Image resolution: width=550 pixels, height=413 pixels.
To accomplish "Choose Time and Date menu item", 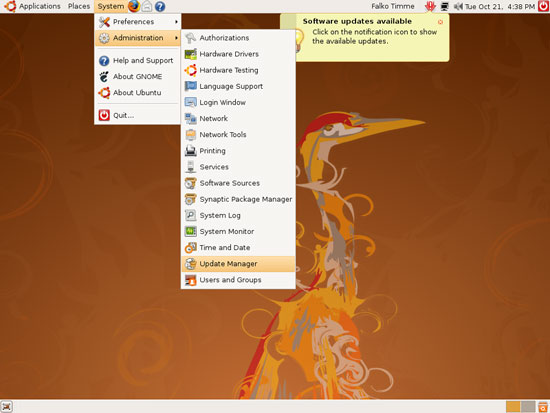I will (238, 248).
